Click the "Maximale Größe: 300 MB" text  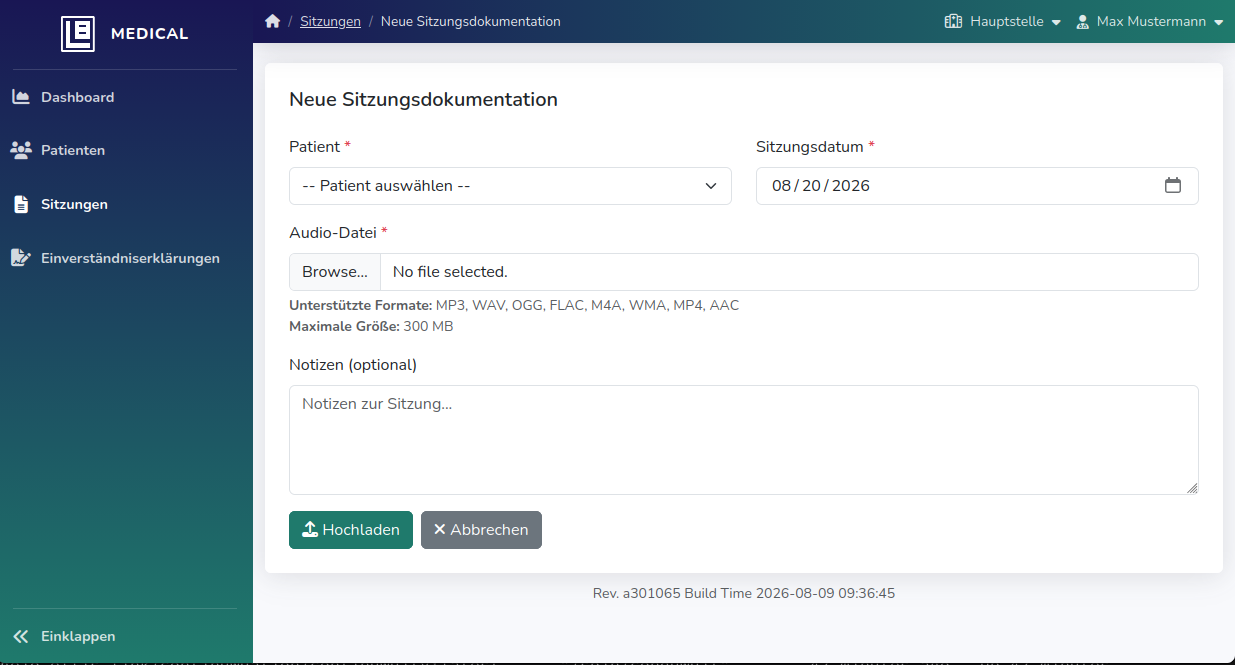tap(371, 326)
